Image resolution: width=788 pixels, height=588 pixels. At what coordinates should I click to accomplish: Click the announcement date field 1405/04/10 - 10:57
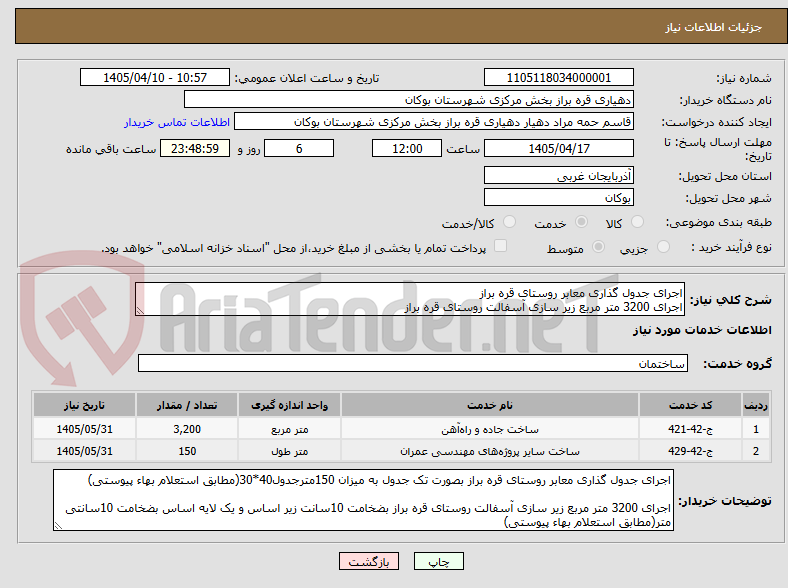[155, 77]
